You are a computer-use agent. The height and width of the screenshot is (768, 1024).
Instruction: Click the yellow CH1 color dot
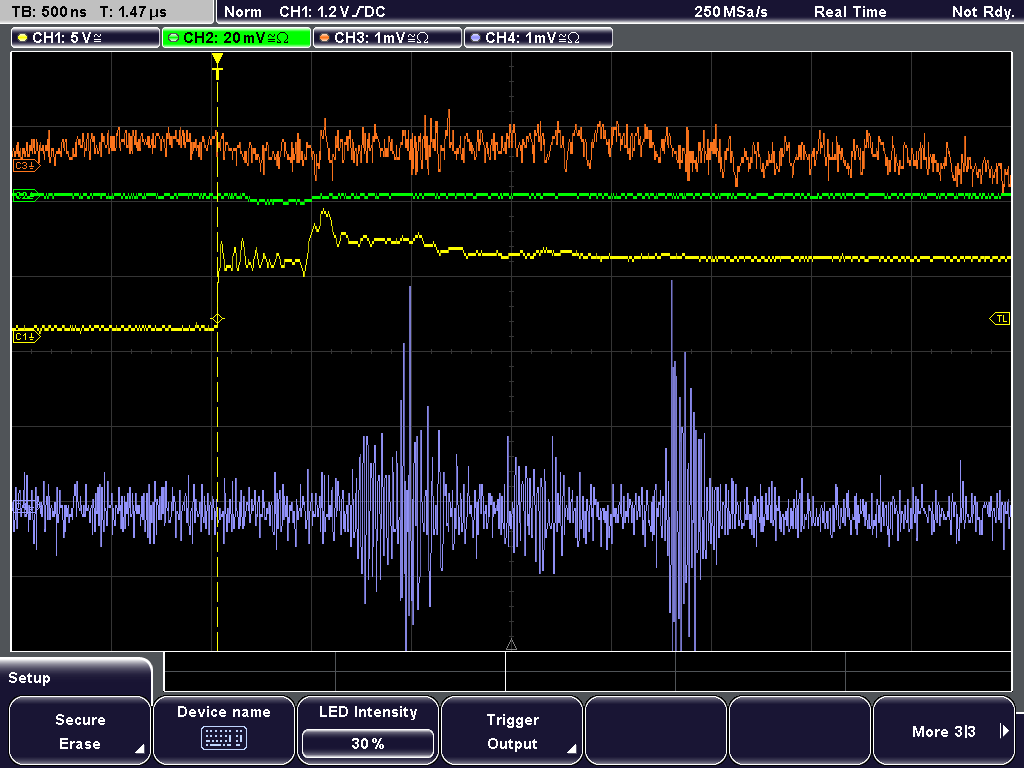(23, 38)
